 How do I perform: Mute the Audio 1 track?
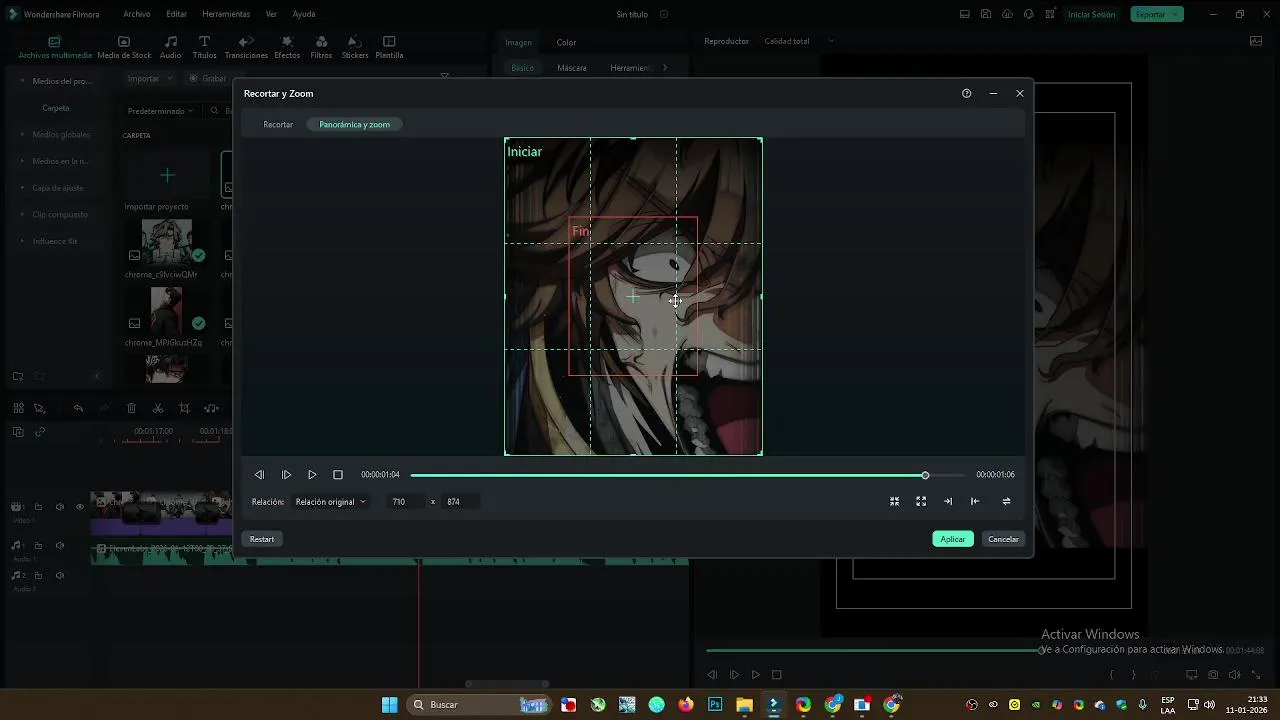click(x=60, y=546)
